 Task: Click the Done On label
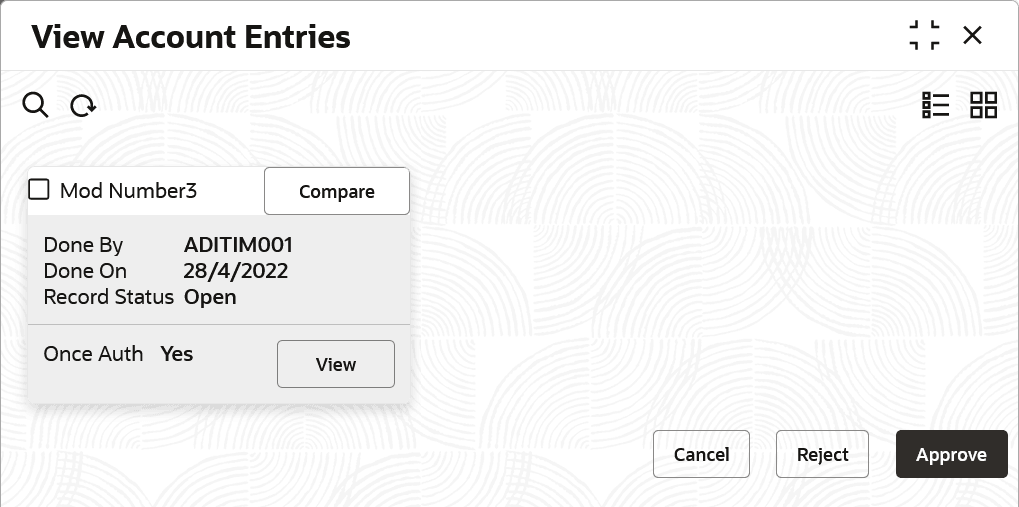tap(85, 271)
